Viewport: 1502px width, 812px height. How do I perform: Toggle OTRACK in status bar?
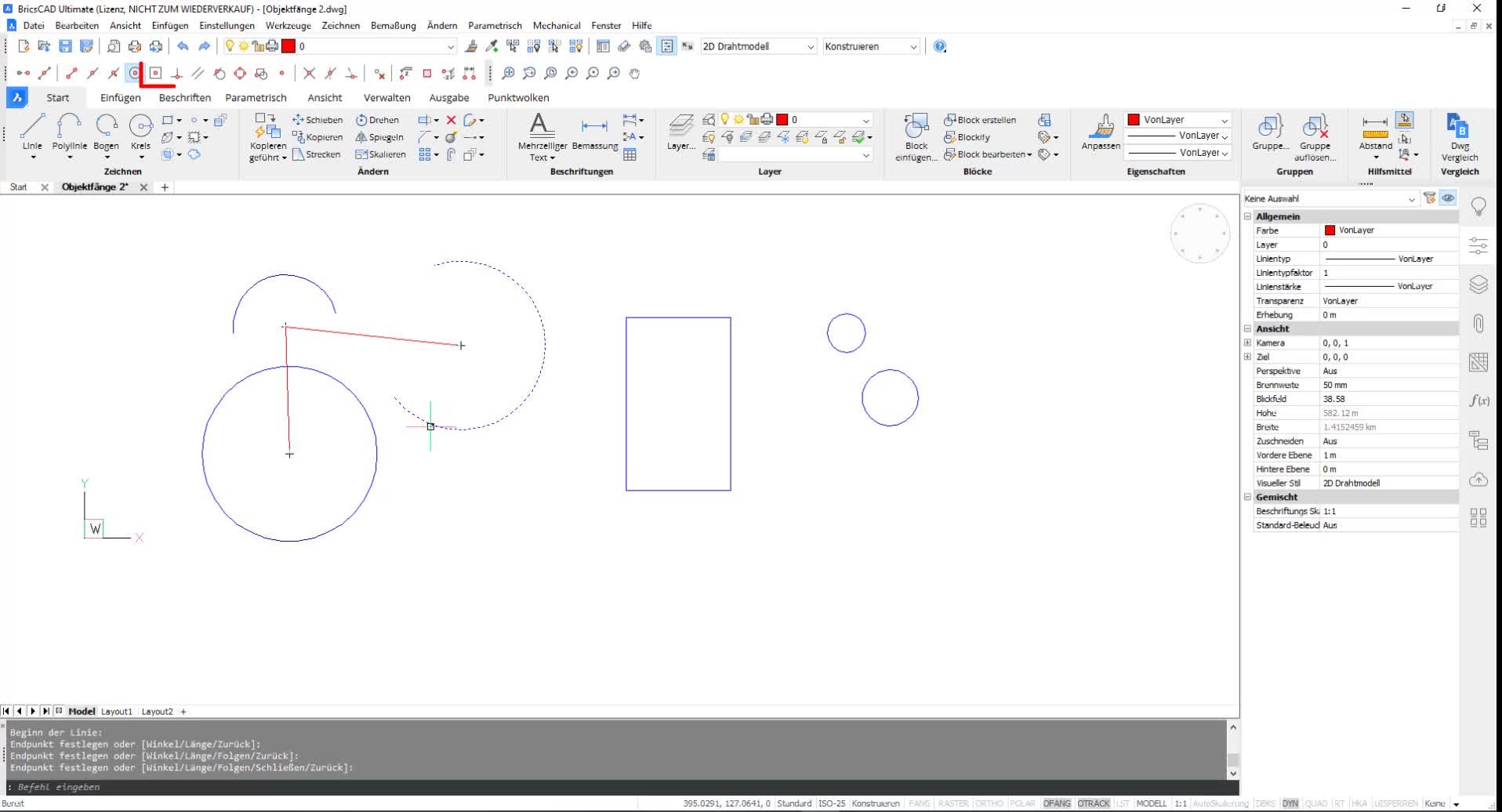tap(1093, 803)
